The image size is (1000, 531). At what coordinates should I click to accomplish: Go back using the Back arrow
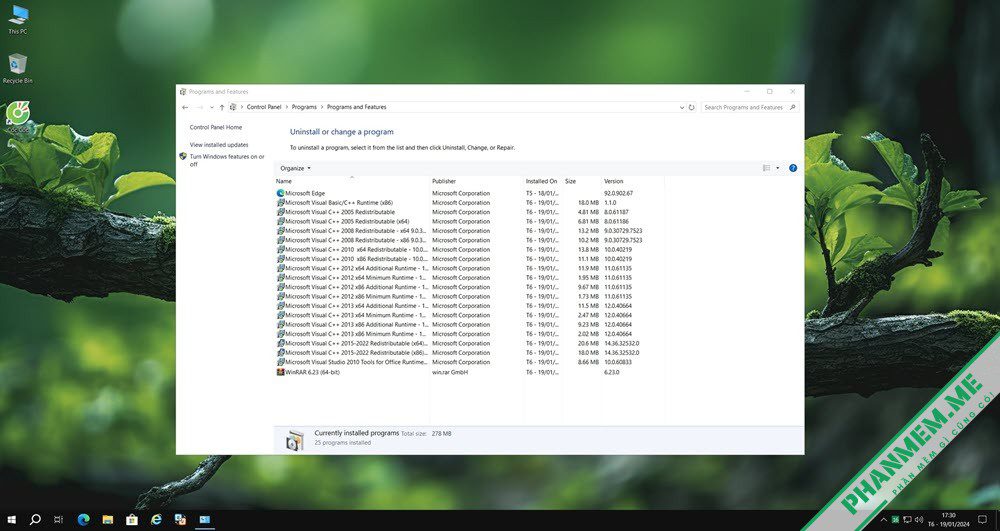click(x=185, y=107)
